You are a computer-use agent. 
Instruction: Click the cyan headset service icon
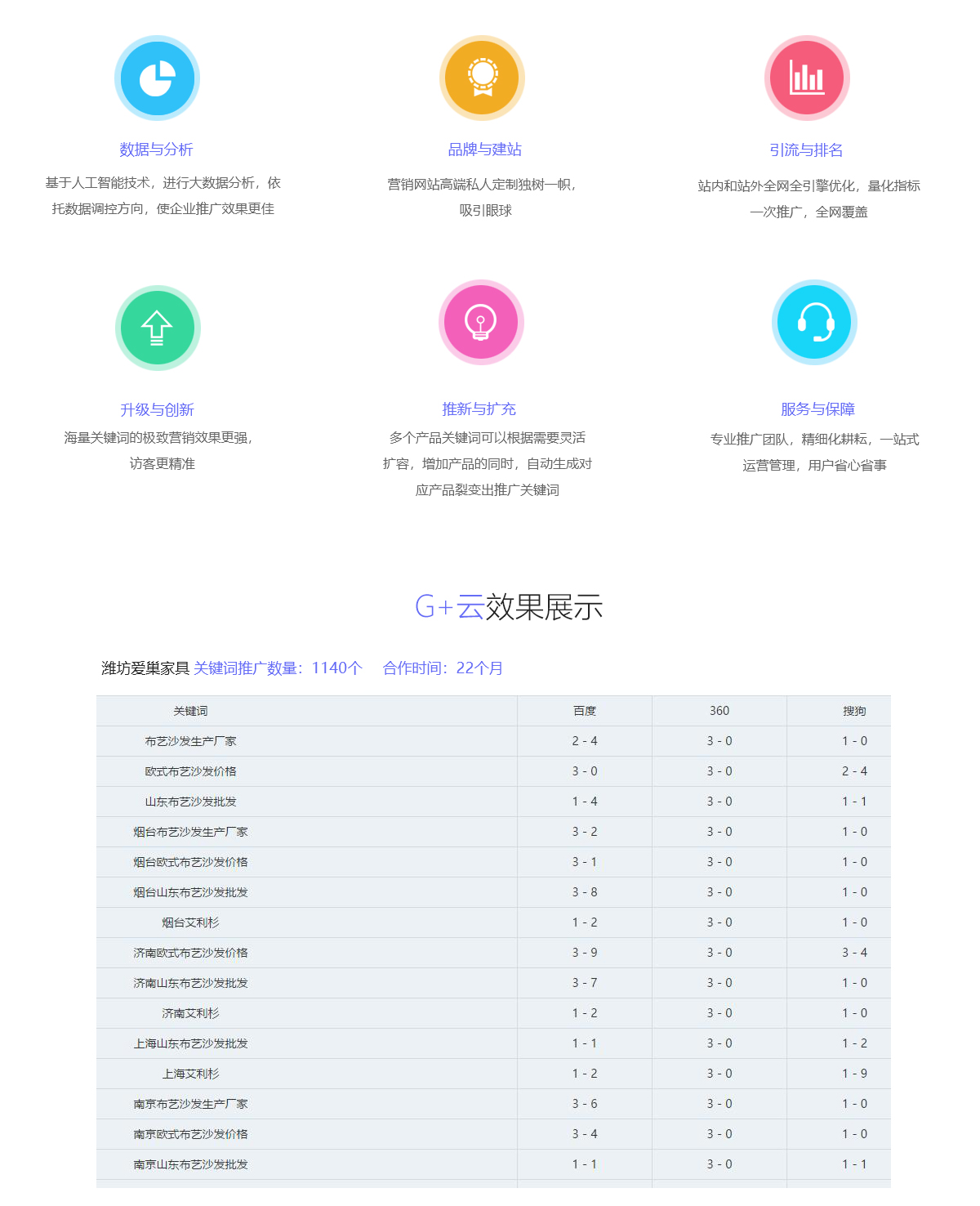[x=814, y=322]
